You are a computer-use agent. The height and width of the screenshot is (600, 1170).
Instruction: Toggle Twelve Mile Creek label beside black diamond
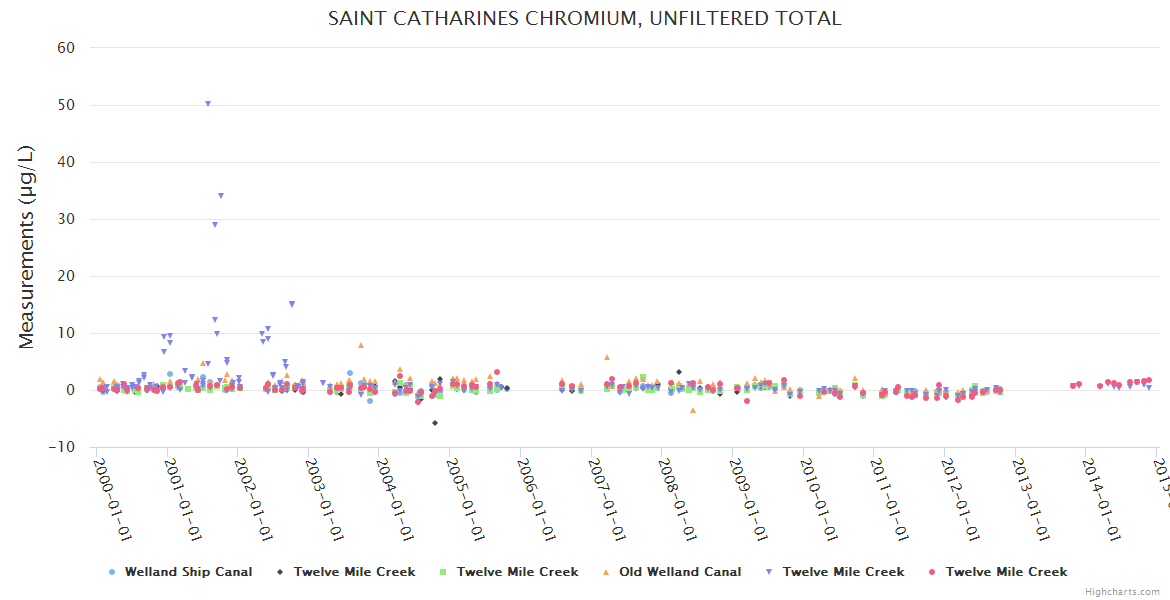coord(354,572)
